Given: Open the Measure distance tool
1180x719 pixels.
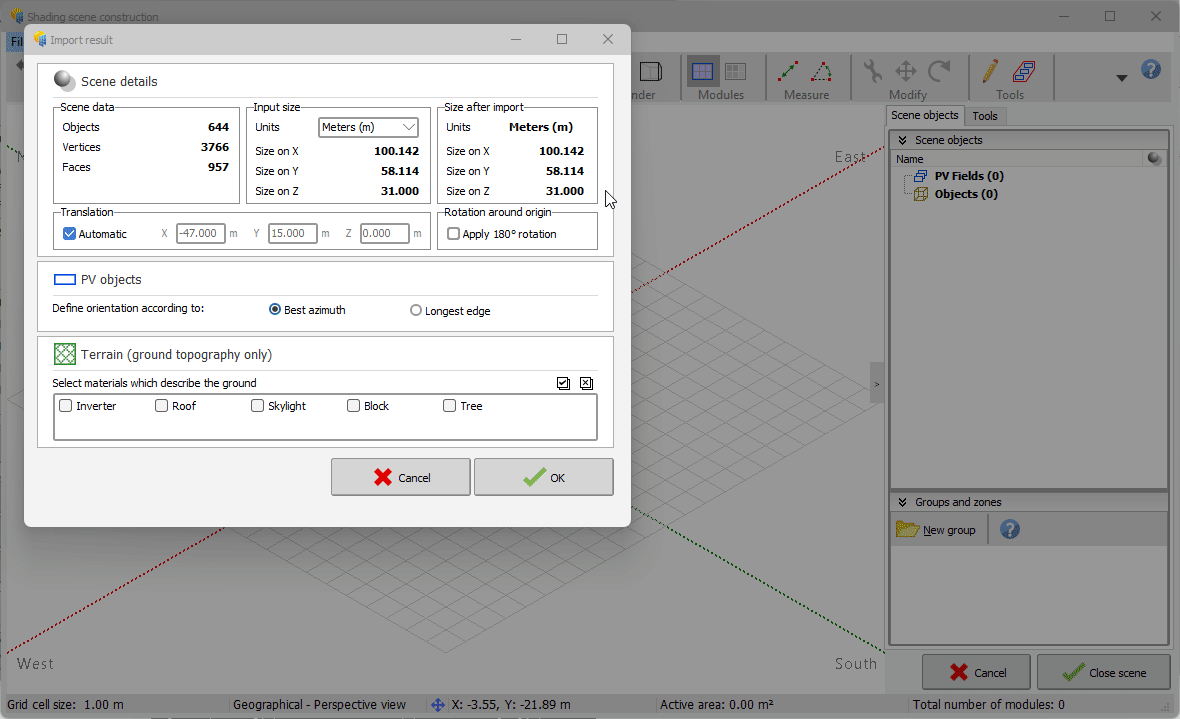Looking at the screenshot, I should pos(789,70).
